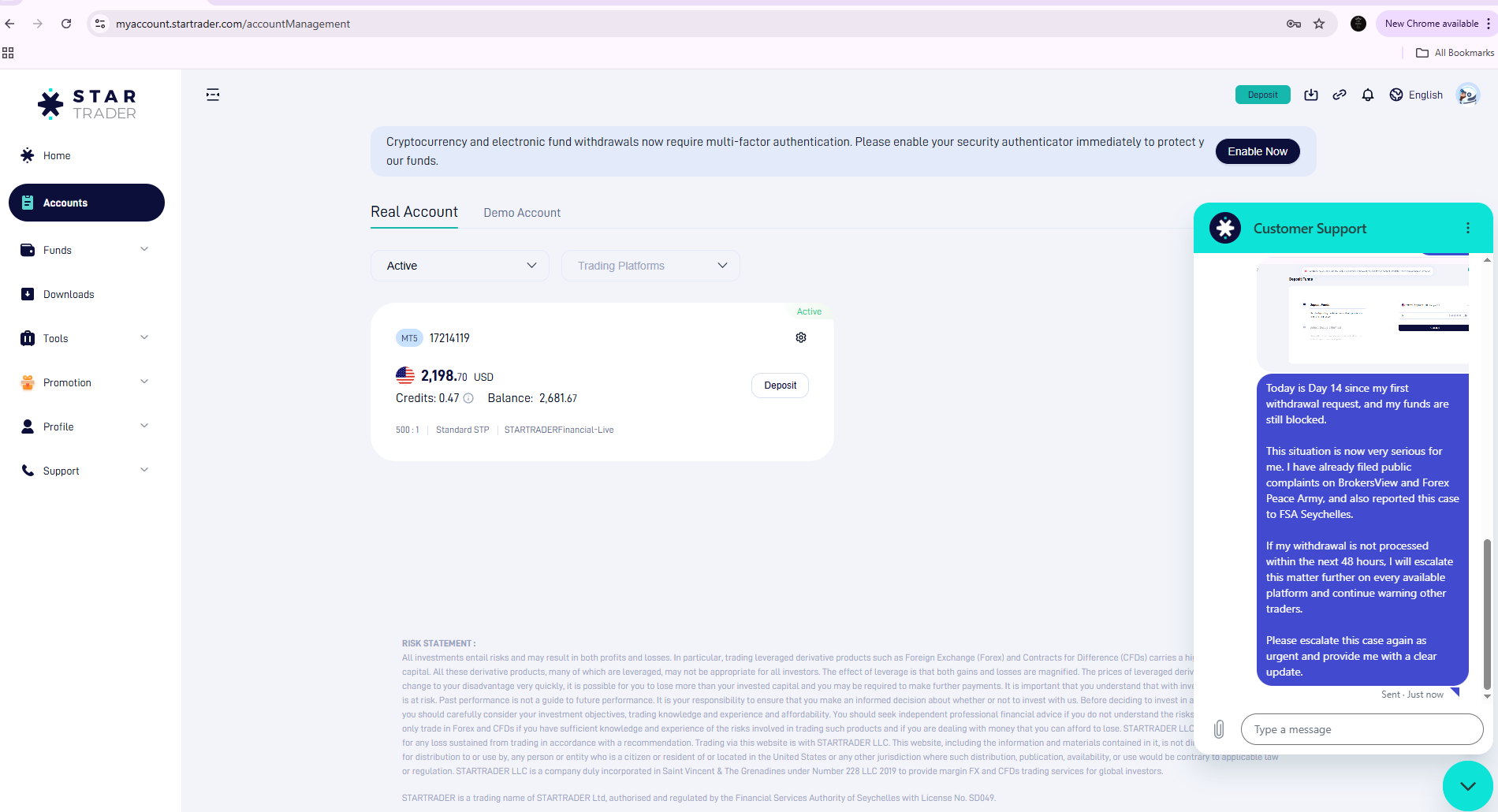Click the green Deposit button in header
Image resolution: width=1498 pixels, height=812 pixels.
[x=1263, y=95]
